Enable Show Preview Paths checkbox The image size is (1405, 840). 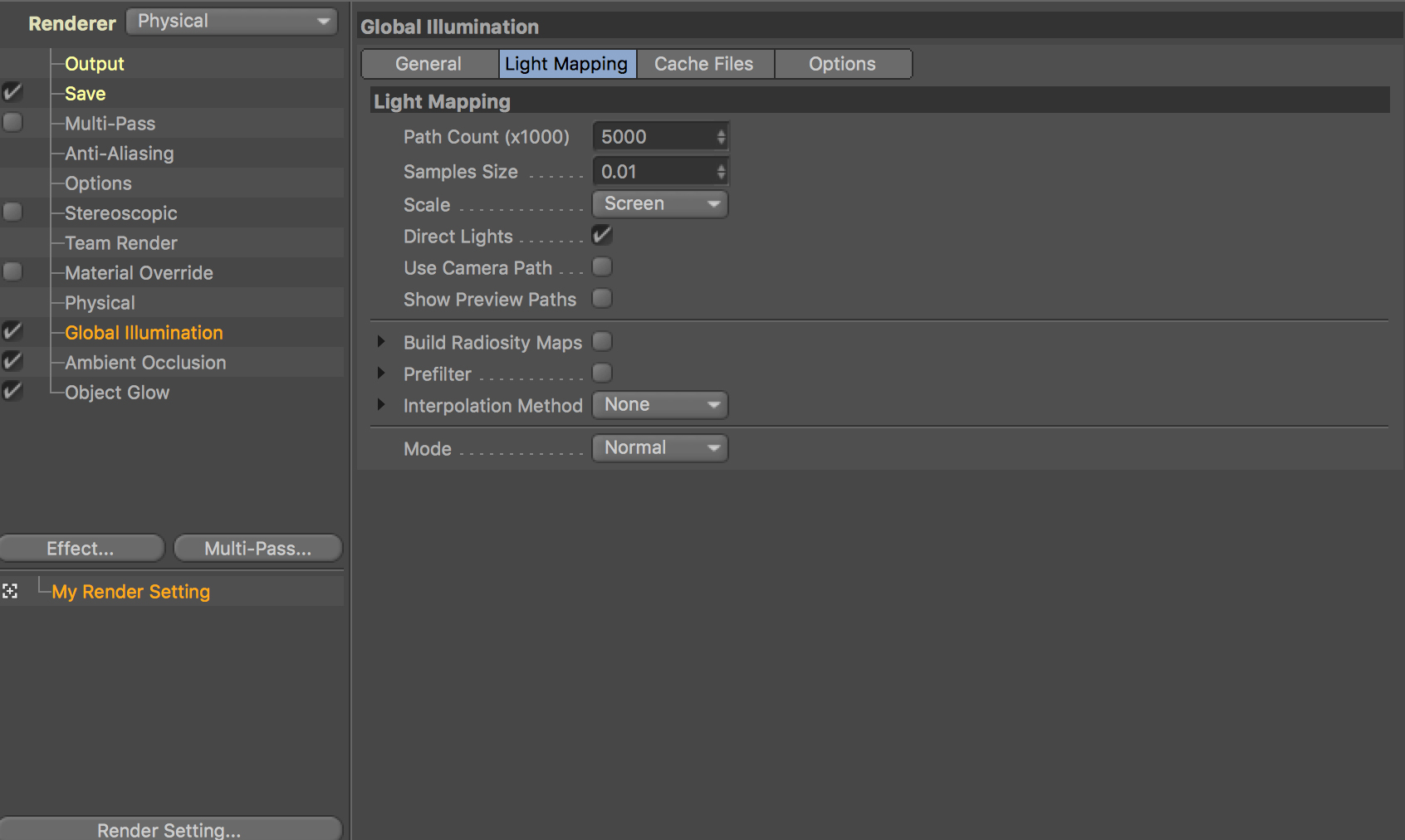coord(602,299)
